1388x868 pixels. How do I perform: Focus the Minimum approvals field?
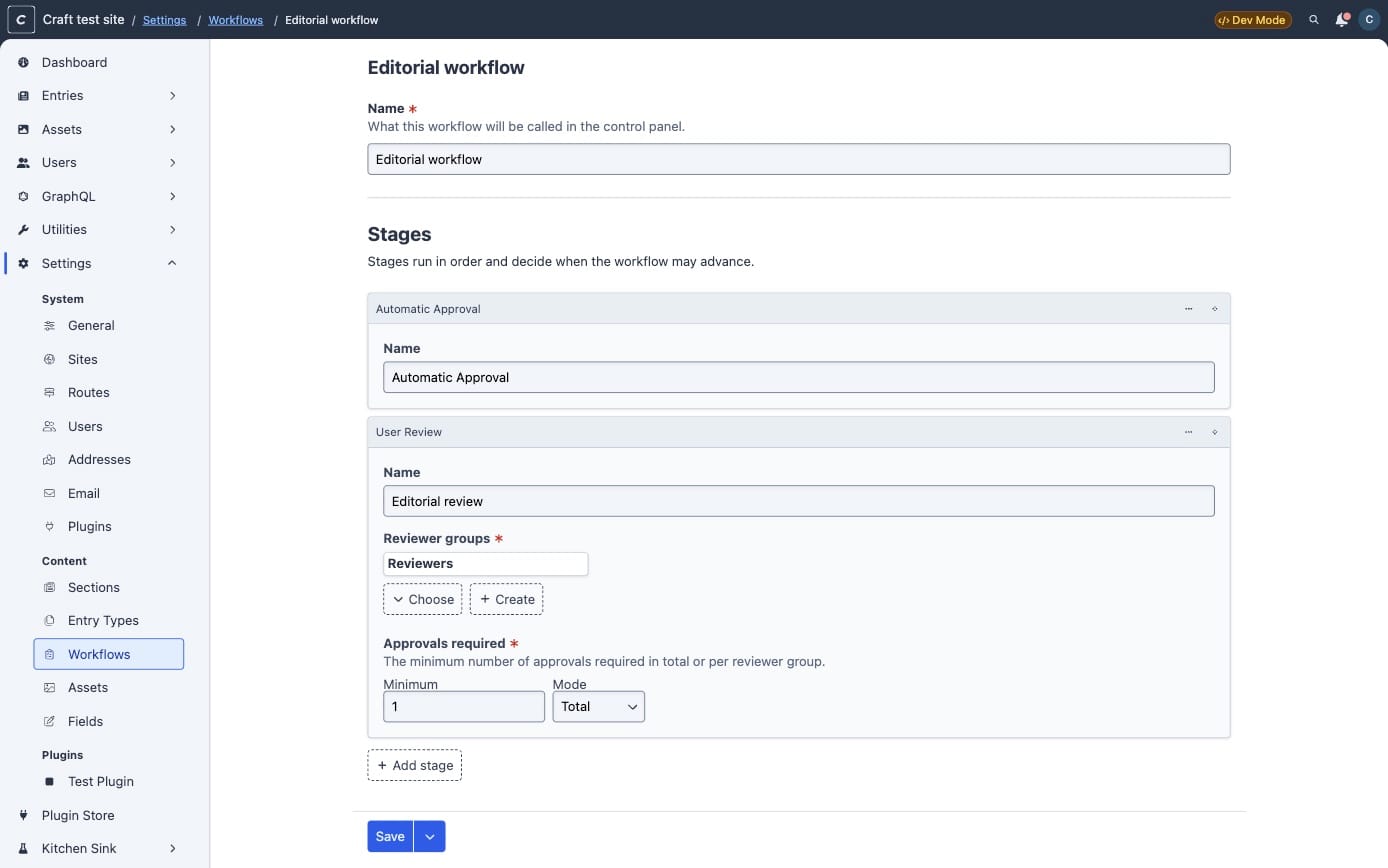[x=464, y=707]
